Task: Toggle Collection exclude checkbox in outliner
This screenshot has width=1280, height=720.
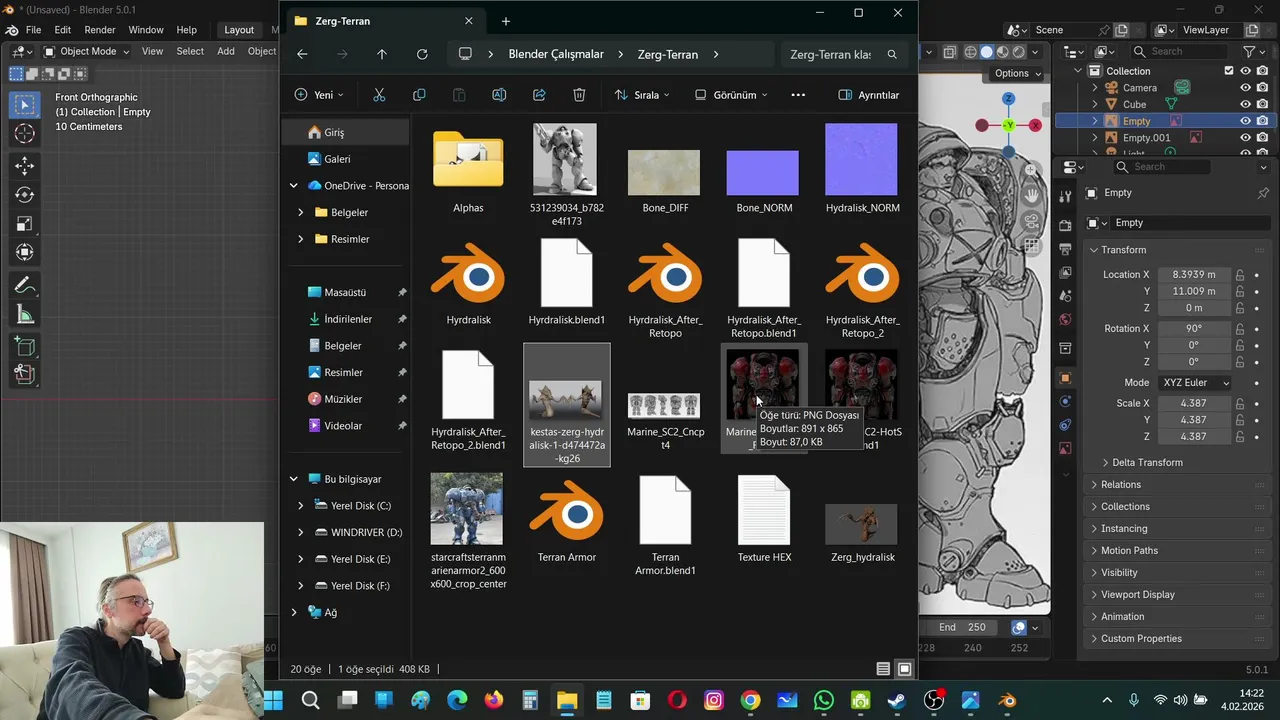Action: pyautogui.click(x=1229, y=71)
